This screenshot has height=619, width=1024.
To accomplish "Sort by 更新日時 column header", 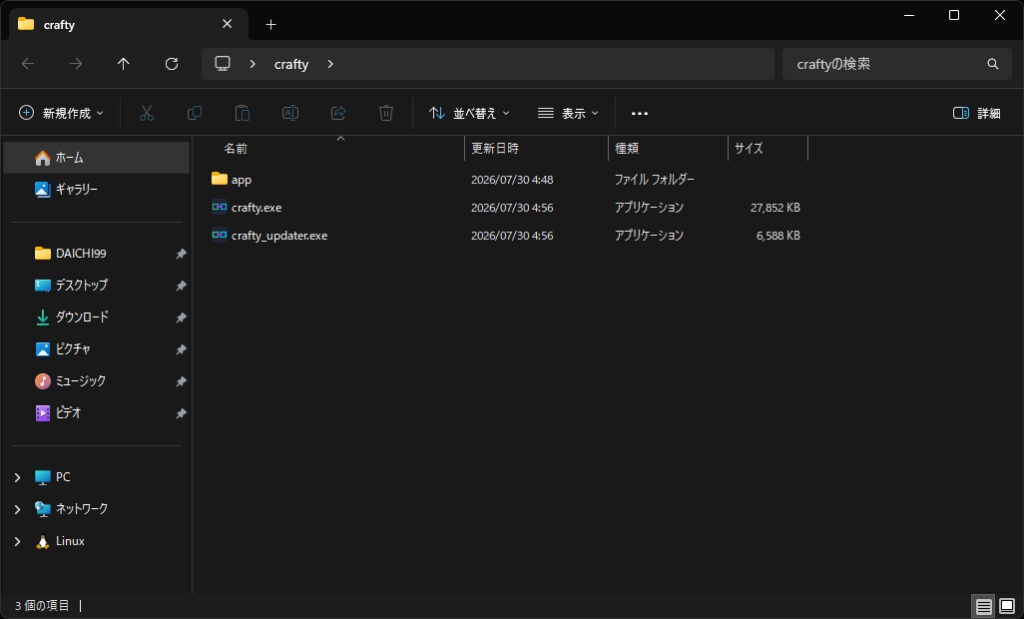I will 536,148.
